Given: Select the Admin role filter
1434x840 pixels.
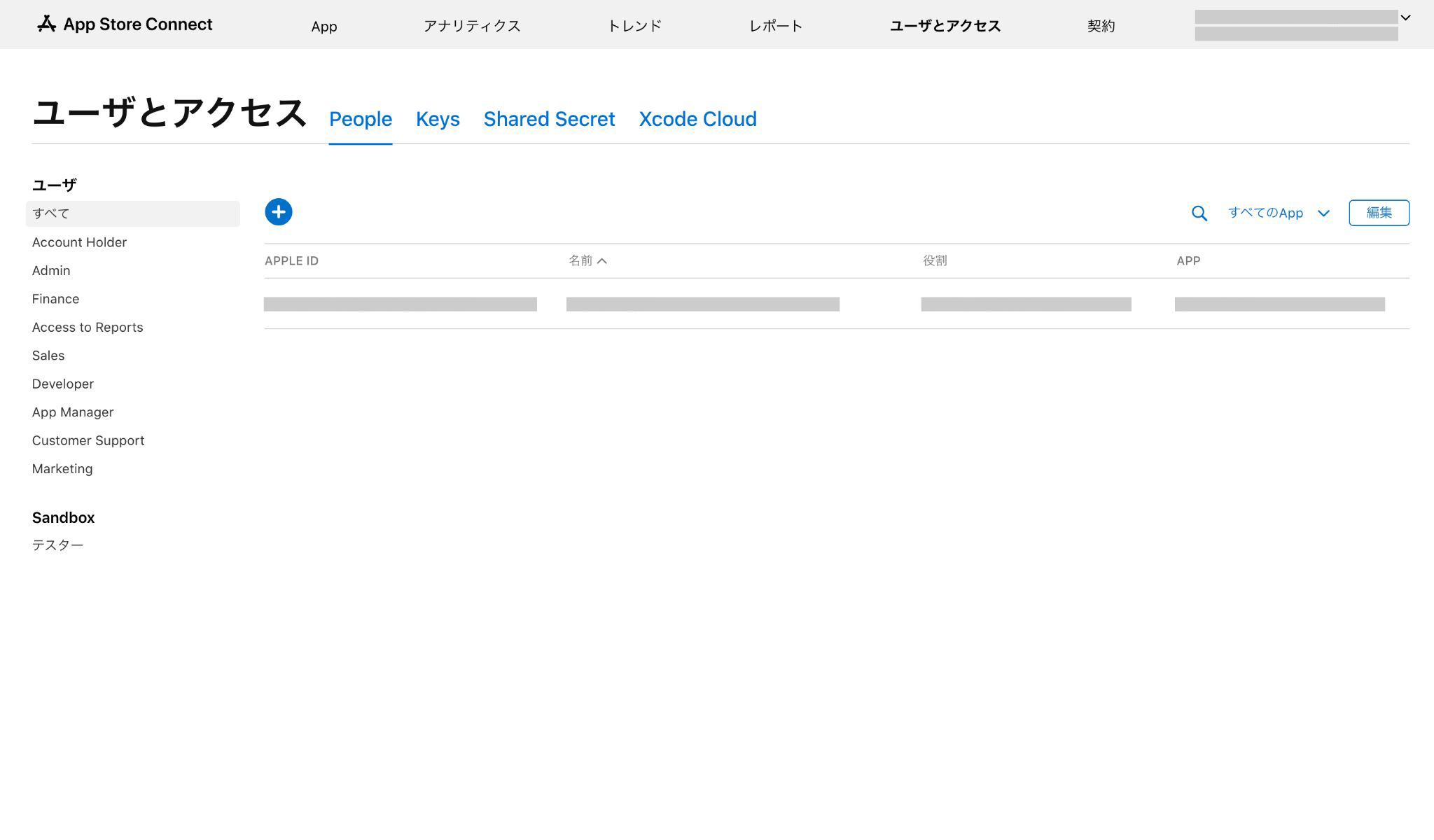Looking at the screenshot, I should (51, 271).
